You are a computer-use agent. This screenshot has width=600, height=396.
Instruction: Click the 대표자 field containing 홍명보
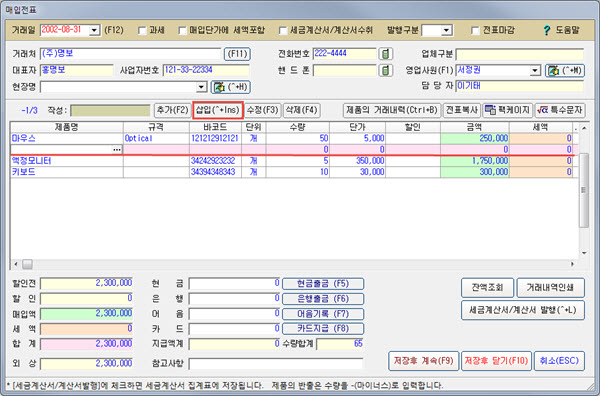click(77, 70)
